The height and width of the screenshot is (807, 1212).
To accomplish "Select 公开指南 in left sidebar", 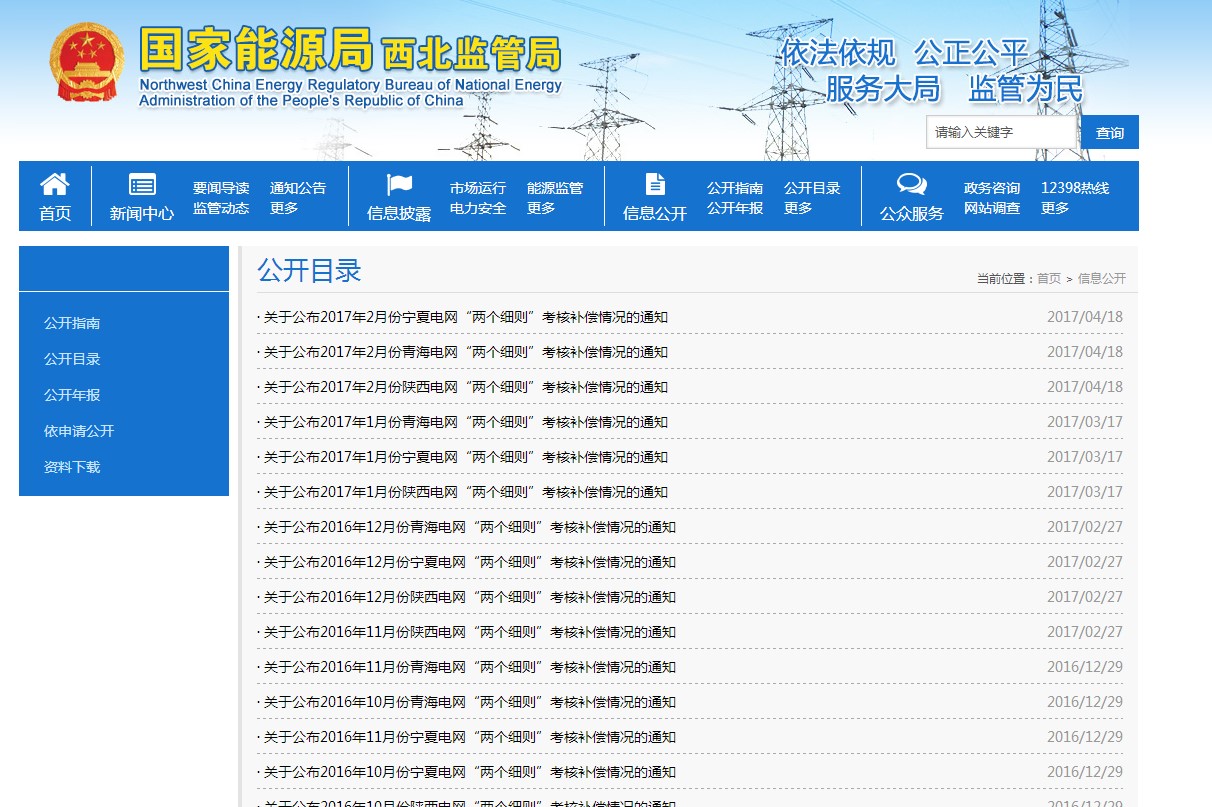I will coord(72,323).
